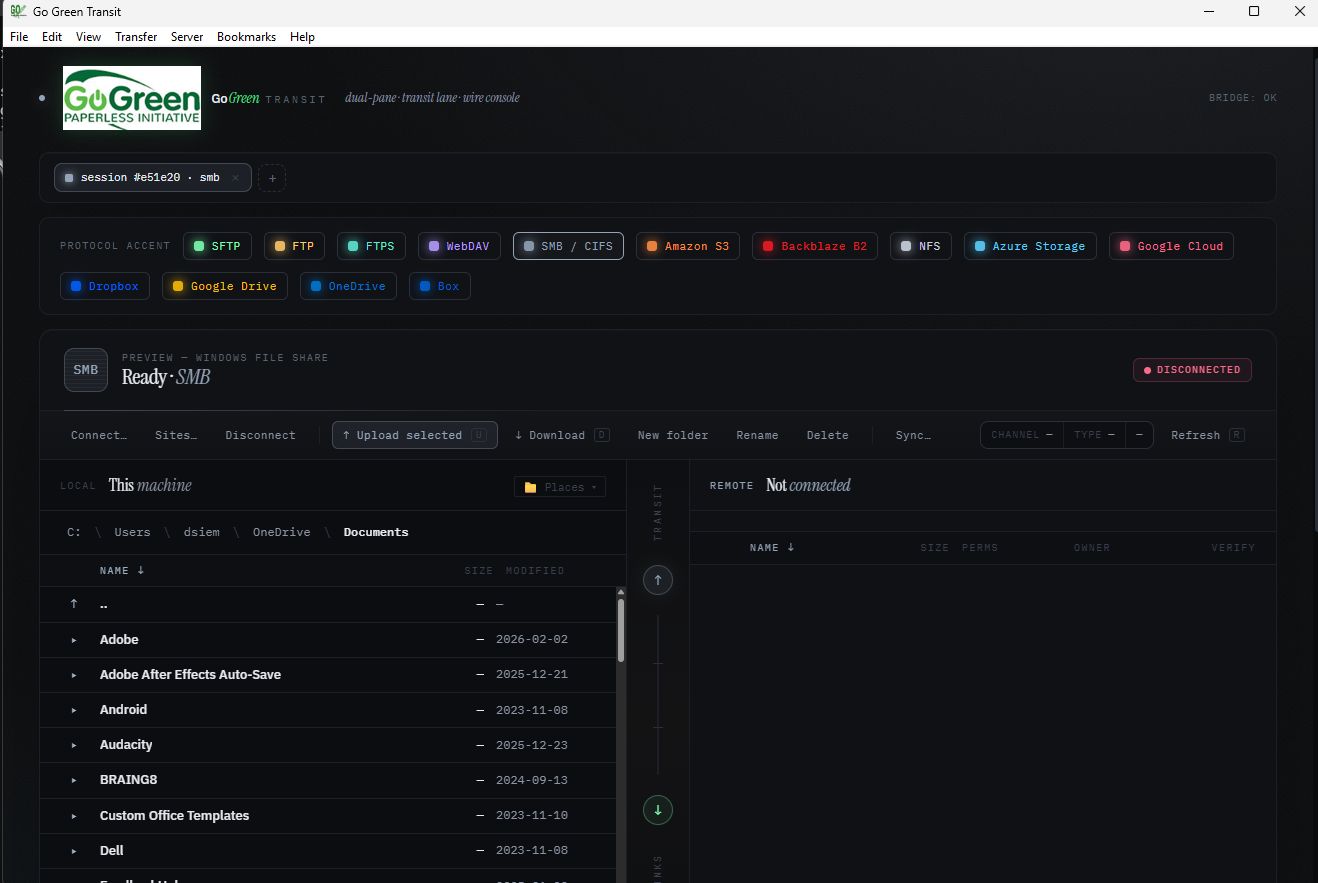Go to Users in the breadcrumb path
This screenshot has width=1318, height=883.
pos(132,533)
